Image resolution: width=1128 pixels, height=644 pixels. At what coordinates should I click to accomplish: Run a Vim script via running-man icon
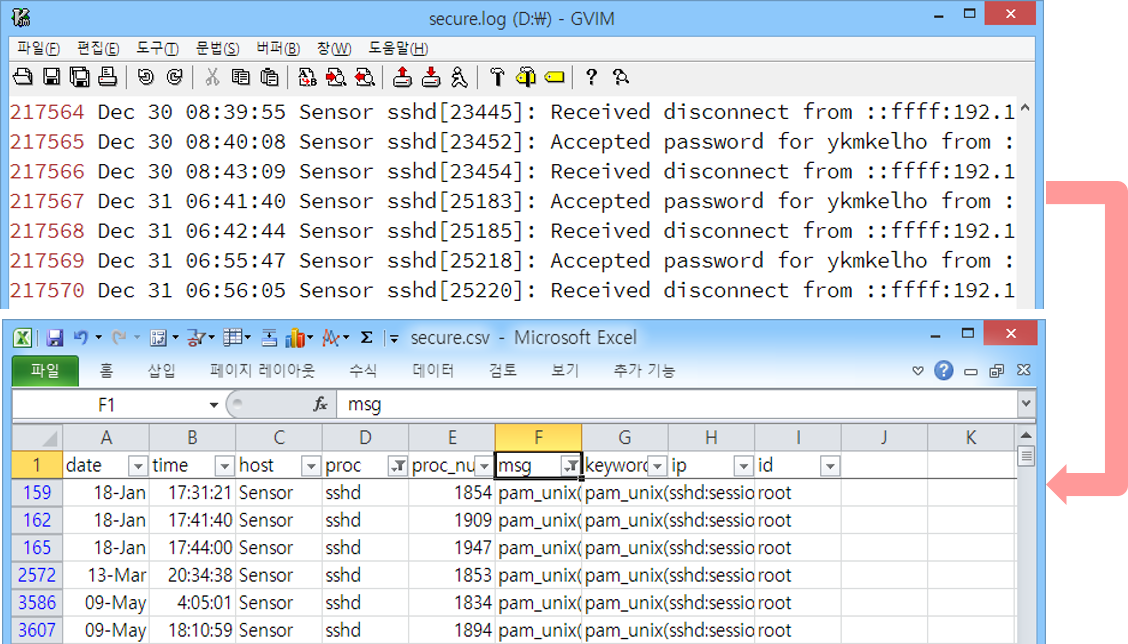tap(459, 77)
